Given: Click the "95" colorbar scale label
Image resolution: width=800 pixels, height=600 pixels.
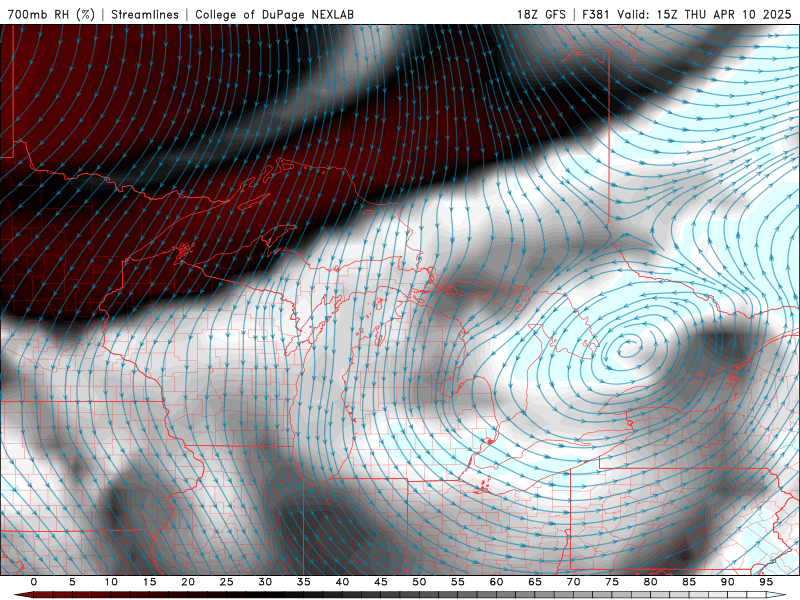Looking at the screenshot, I should 766,582.
